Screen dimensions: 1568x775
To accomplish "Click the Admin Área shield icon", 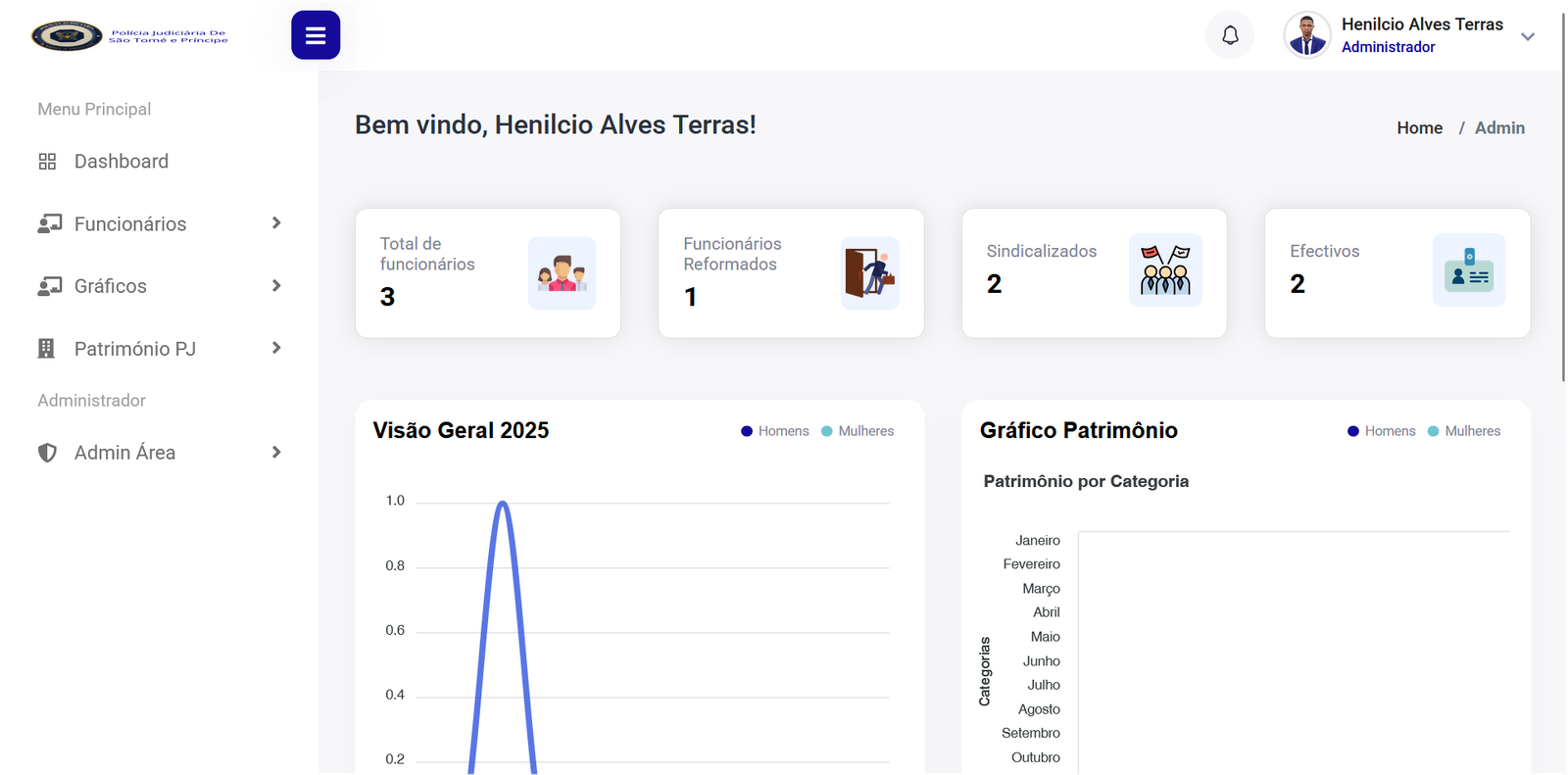I will (47, 453).
